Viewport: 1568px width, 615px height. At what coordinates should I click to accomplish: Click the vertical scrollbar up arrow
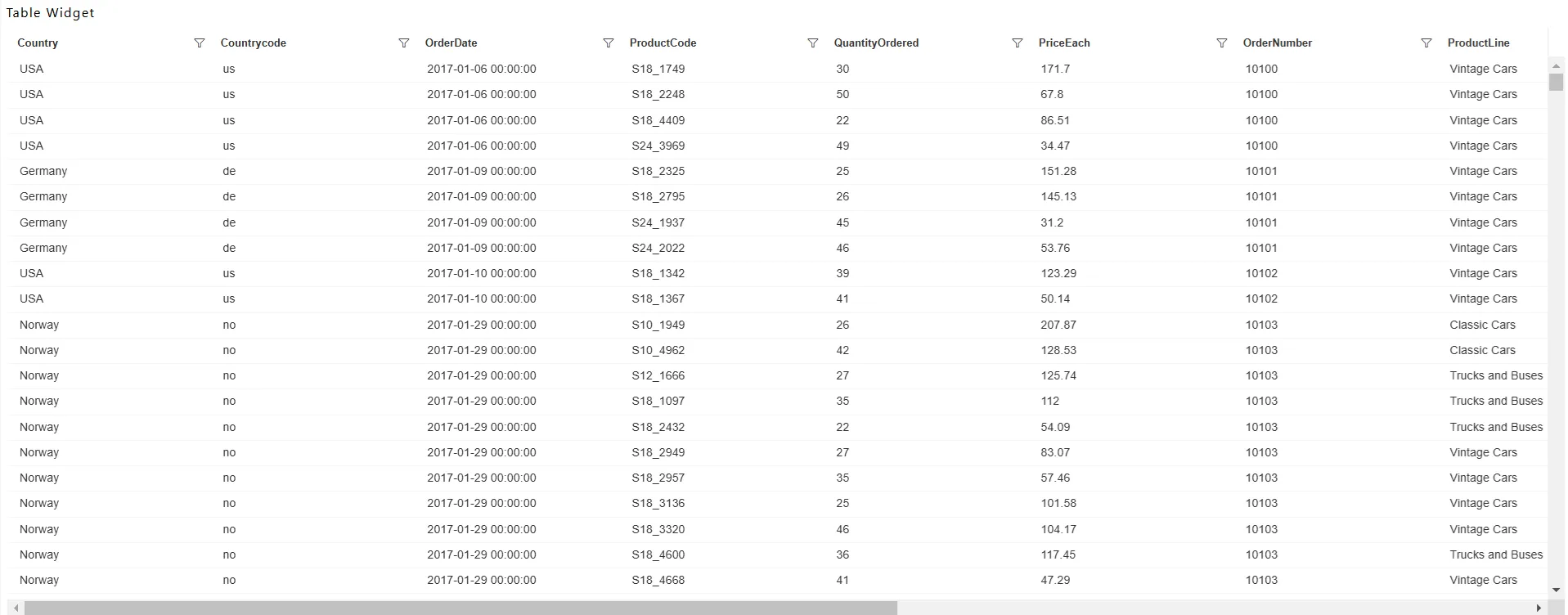point(1556,65)
